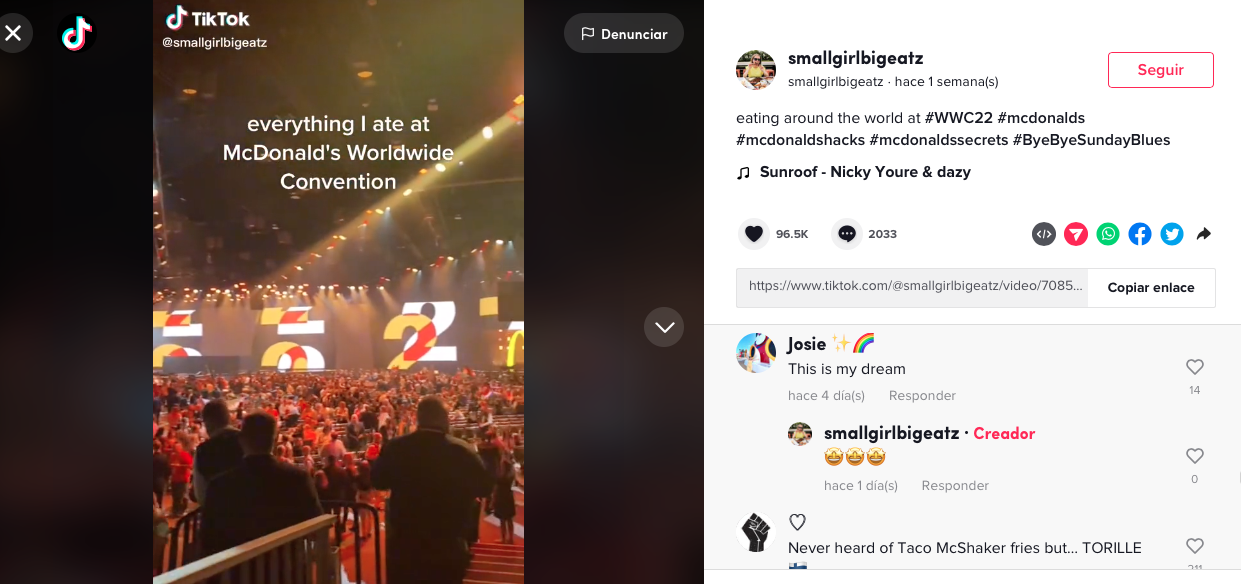Viewport: 1241px width, 584px height.
Task: Share video on Twitter icon
Action: [1172, 234]
